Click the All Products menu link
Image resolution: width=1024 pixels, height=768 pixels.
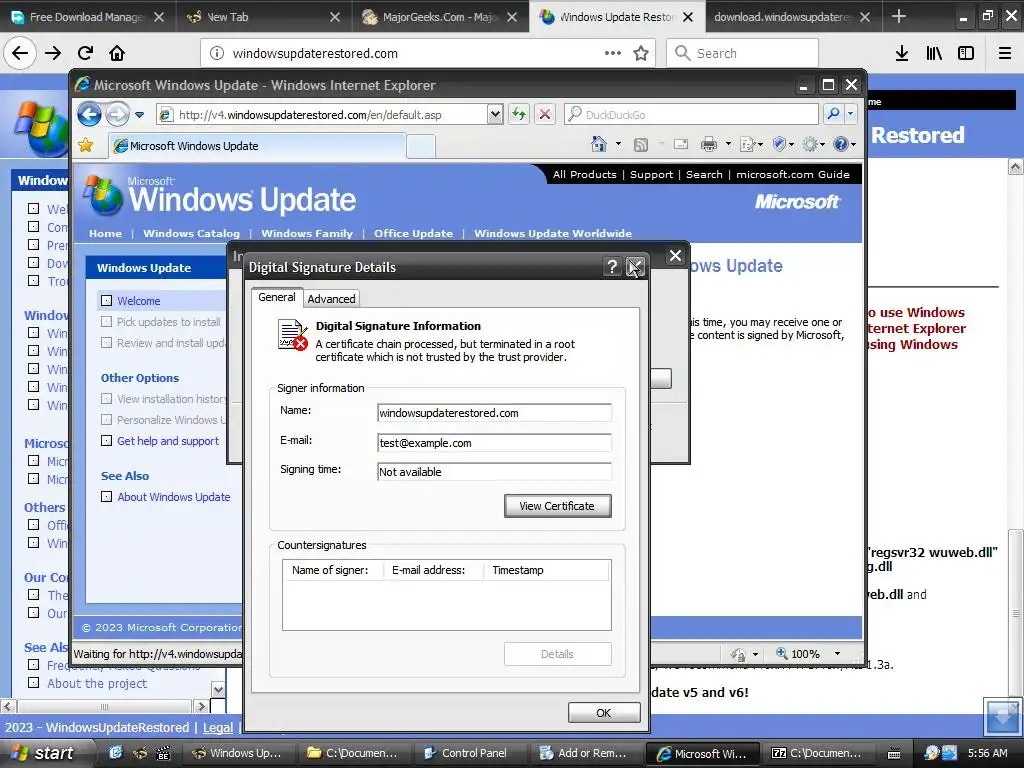pyautogui.click(x=584, y=174)
